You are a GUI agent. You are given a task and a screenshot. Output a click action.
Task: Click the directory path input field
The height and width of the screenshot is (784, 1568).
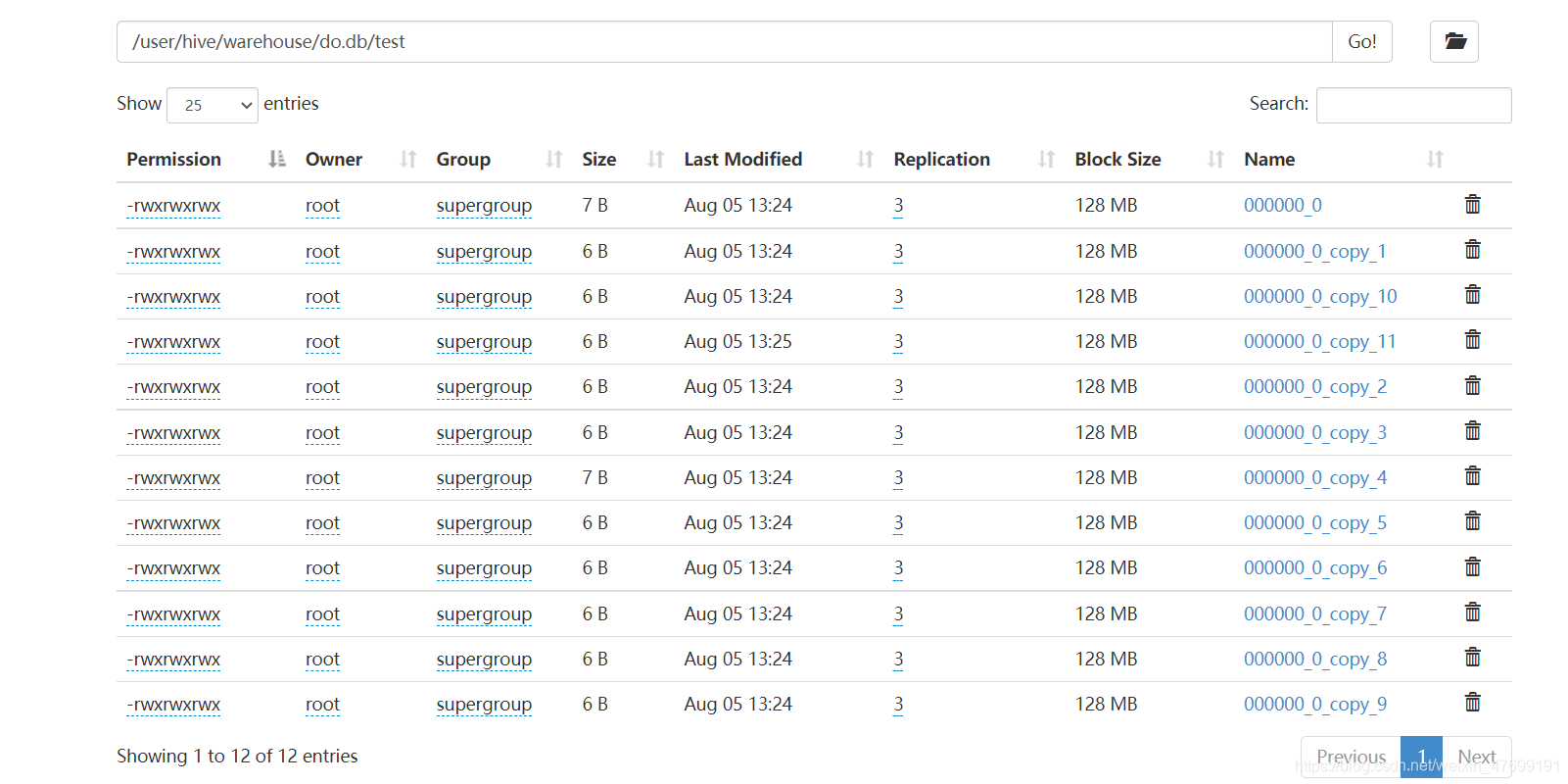[x=725, y=41]
